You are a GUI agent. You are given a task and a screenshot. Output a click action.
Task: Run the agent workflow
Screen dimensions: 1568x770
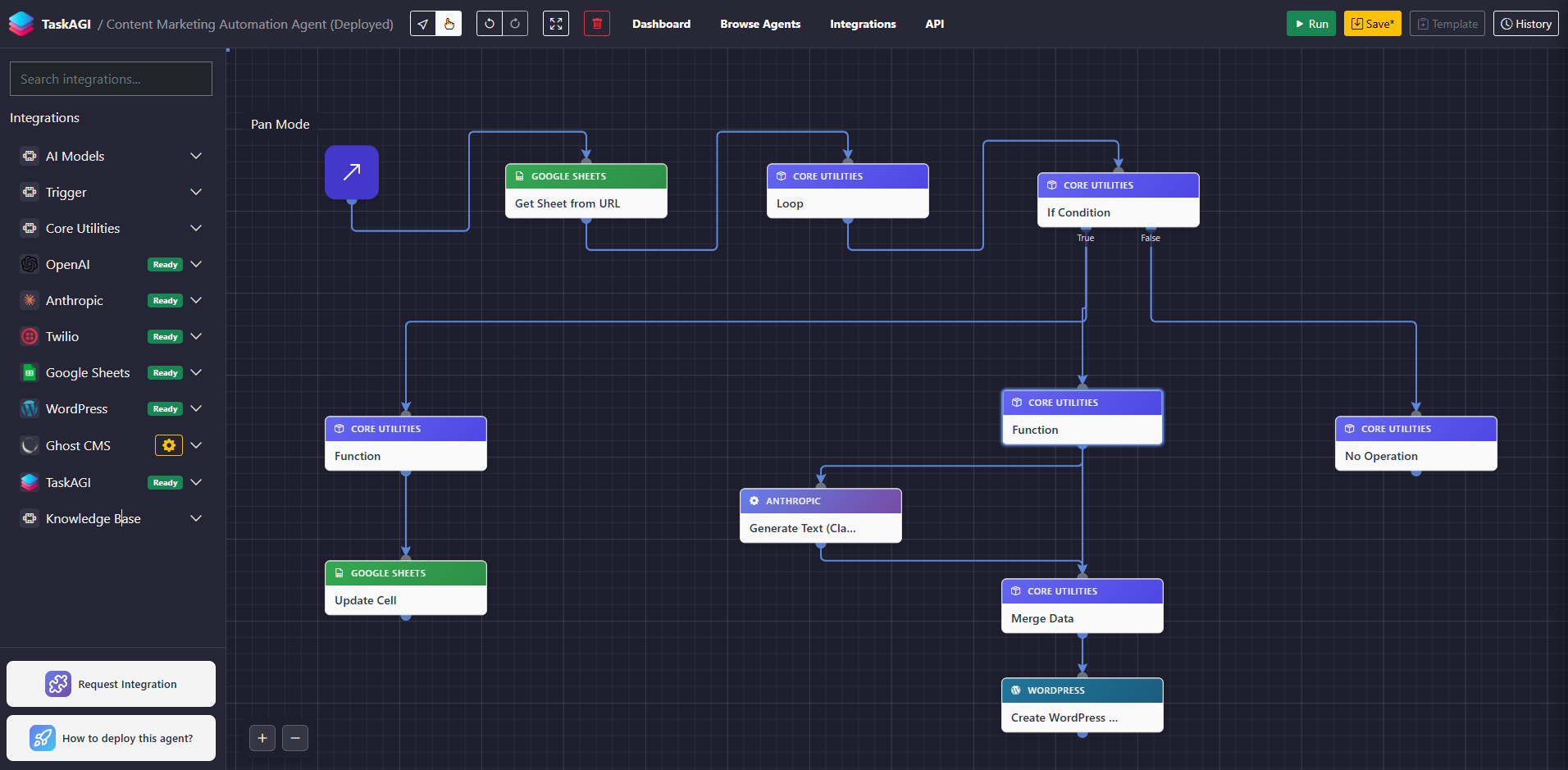coord(1311,24)
